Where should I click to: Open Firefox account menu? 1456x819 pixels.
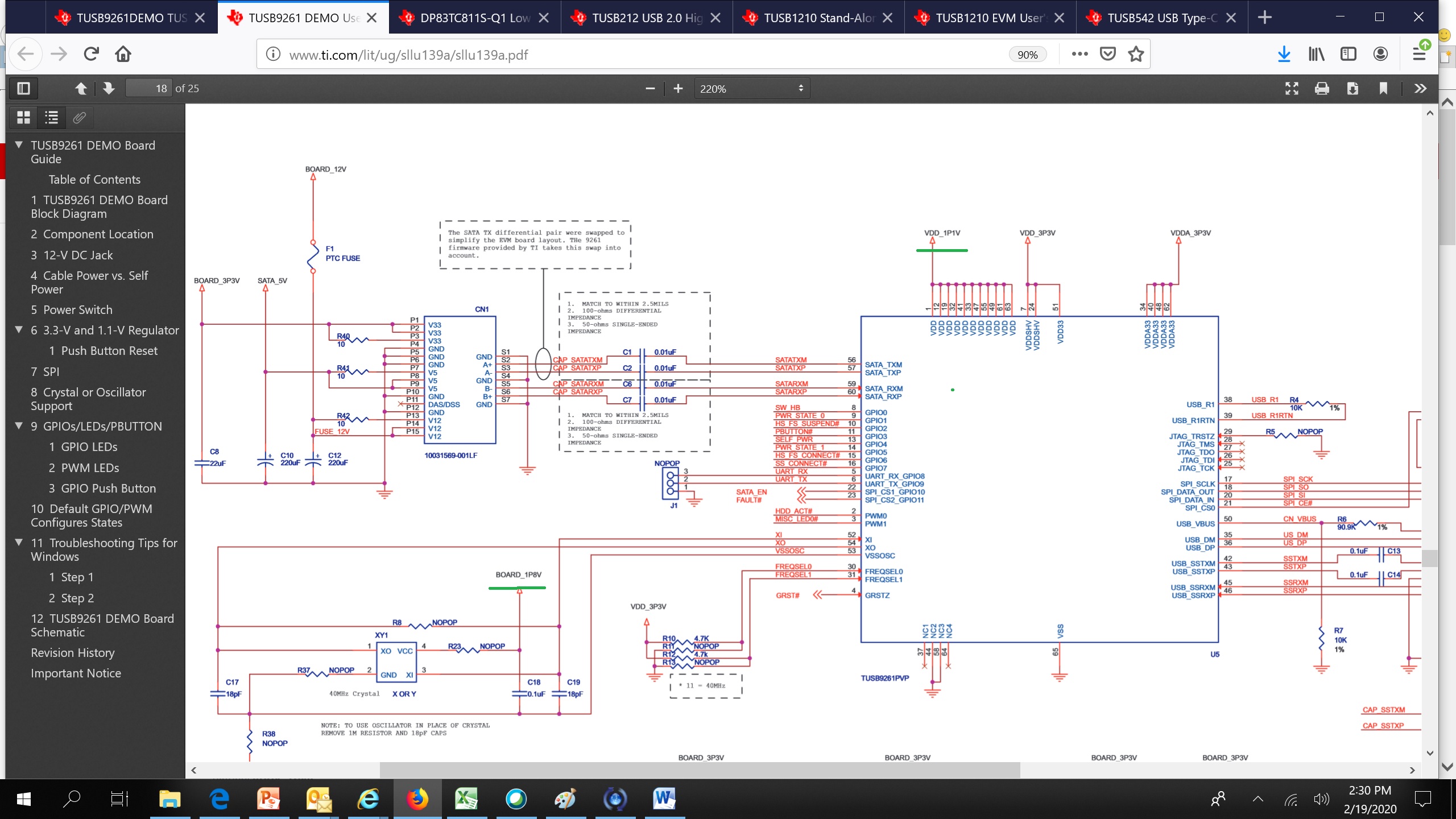[1380, 55]
